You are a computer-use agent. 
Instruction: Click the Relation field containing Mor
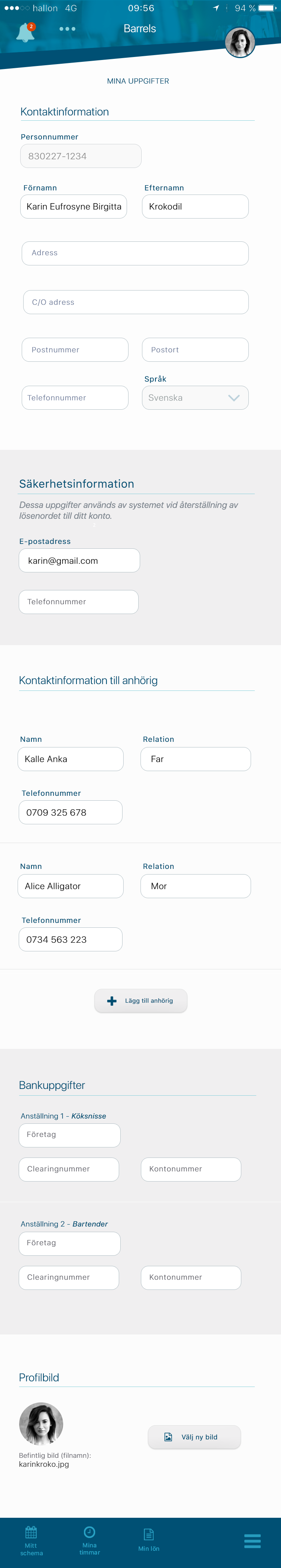[195, 886]
